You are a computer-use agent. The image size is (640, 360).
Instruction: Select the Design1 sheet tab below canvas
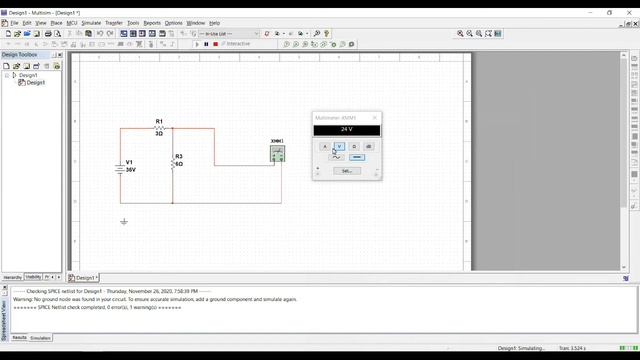click(83, 278)
